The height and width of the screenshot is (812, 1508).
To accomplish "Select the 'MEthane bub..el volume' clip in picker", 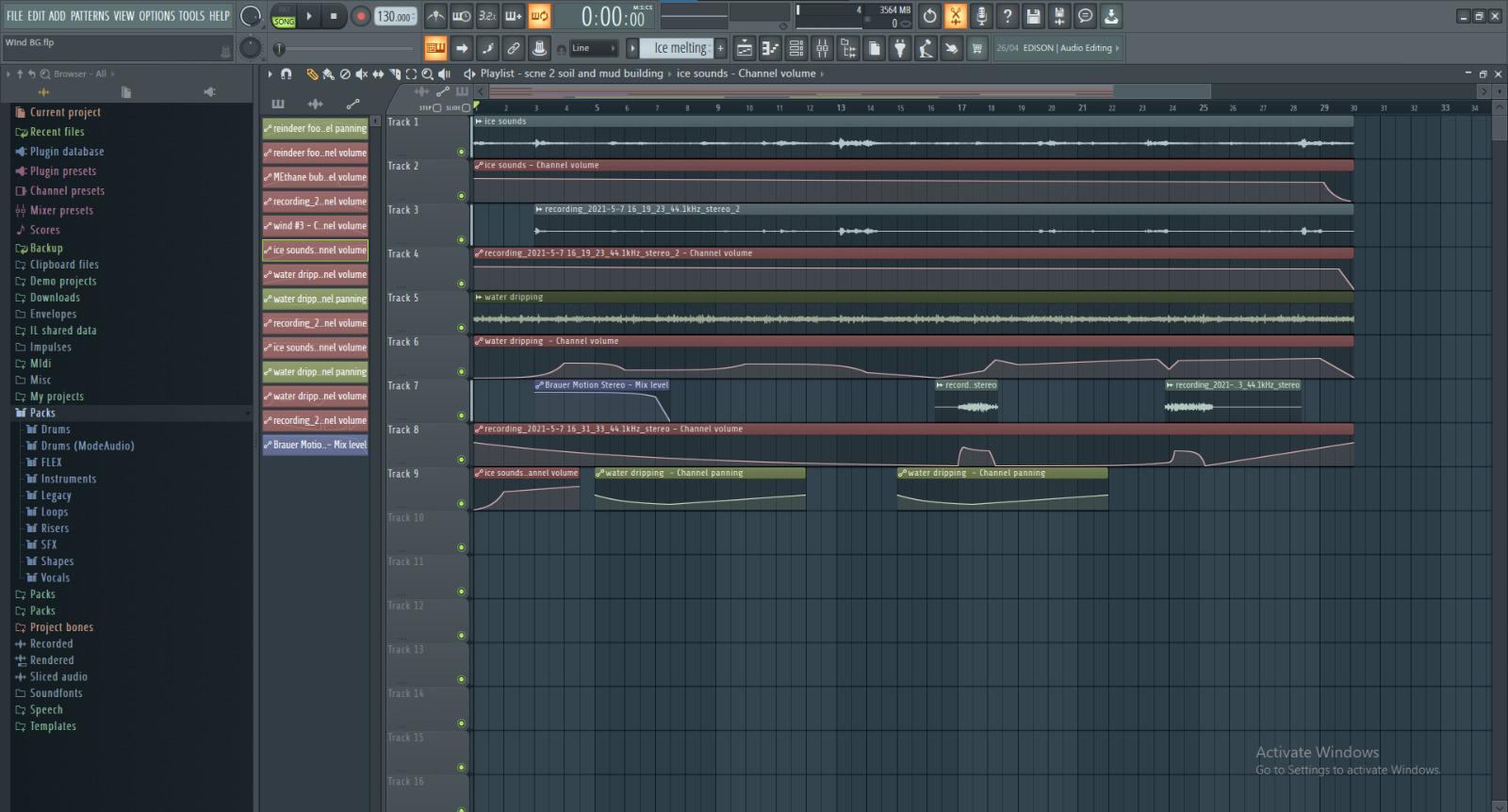I will tap(315, 177).
